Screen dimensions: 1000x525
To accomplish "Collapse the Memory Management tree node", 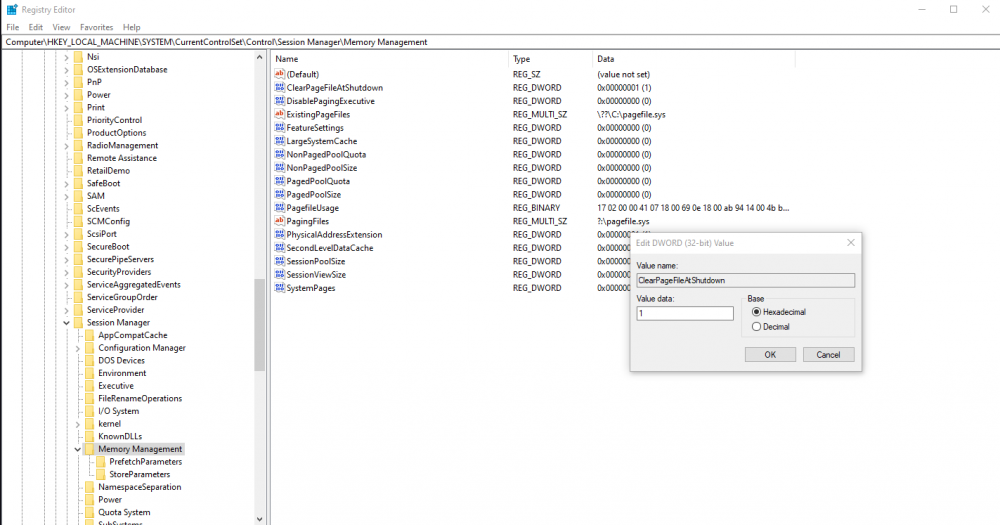I will click(77, 449).
